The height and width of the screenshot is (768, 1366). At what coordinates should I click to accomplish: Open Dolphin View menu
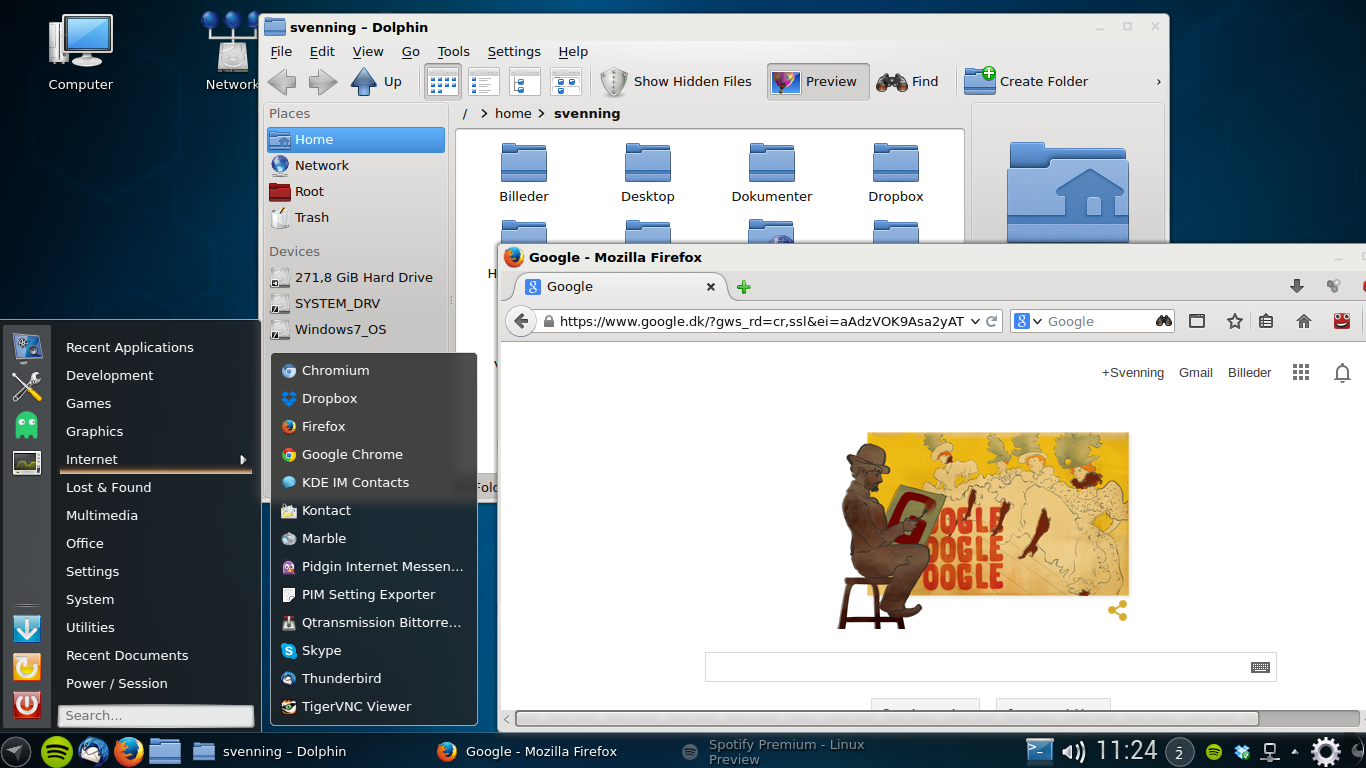point(367,52)
